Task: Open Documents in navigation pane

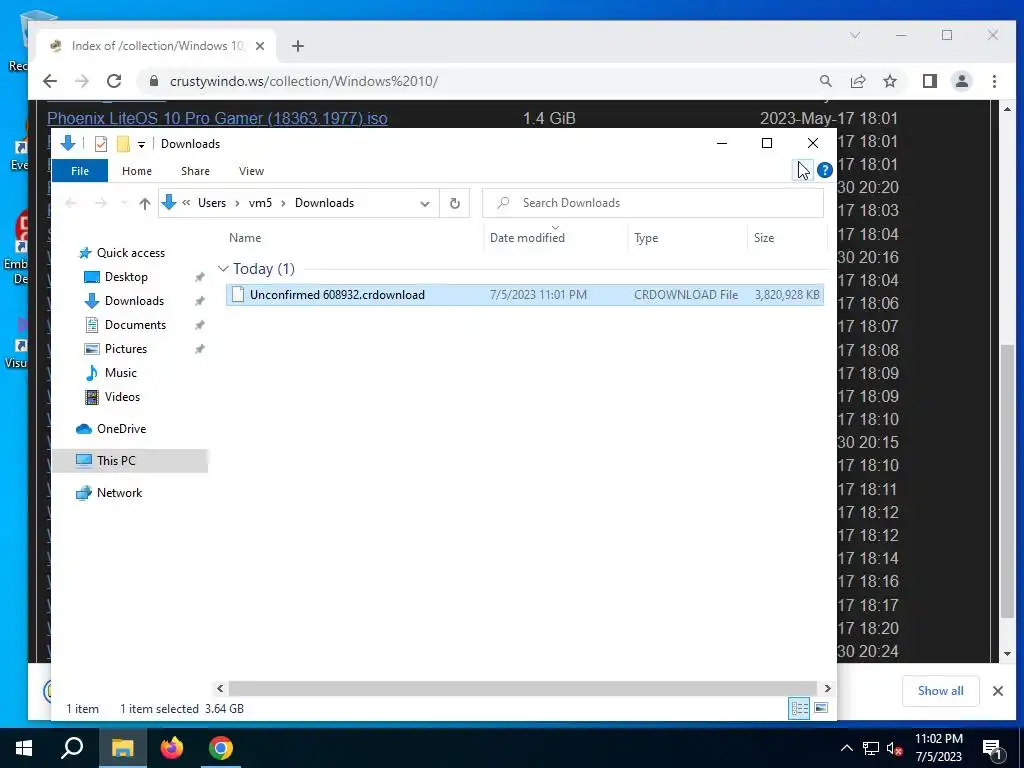Action: (135, 325)
